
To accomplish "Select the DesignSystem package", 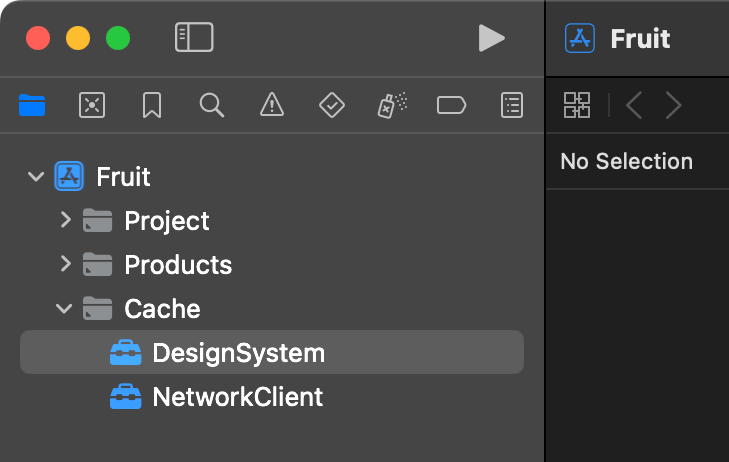I will (x=272, y=352).
